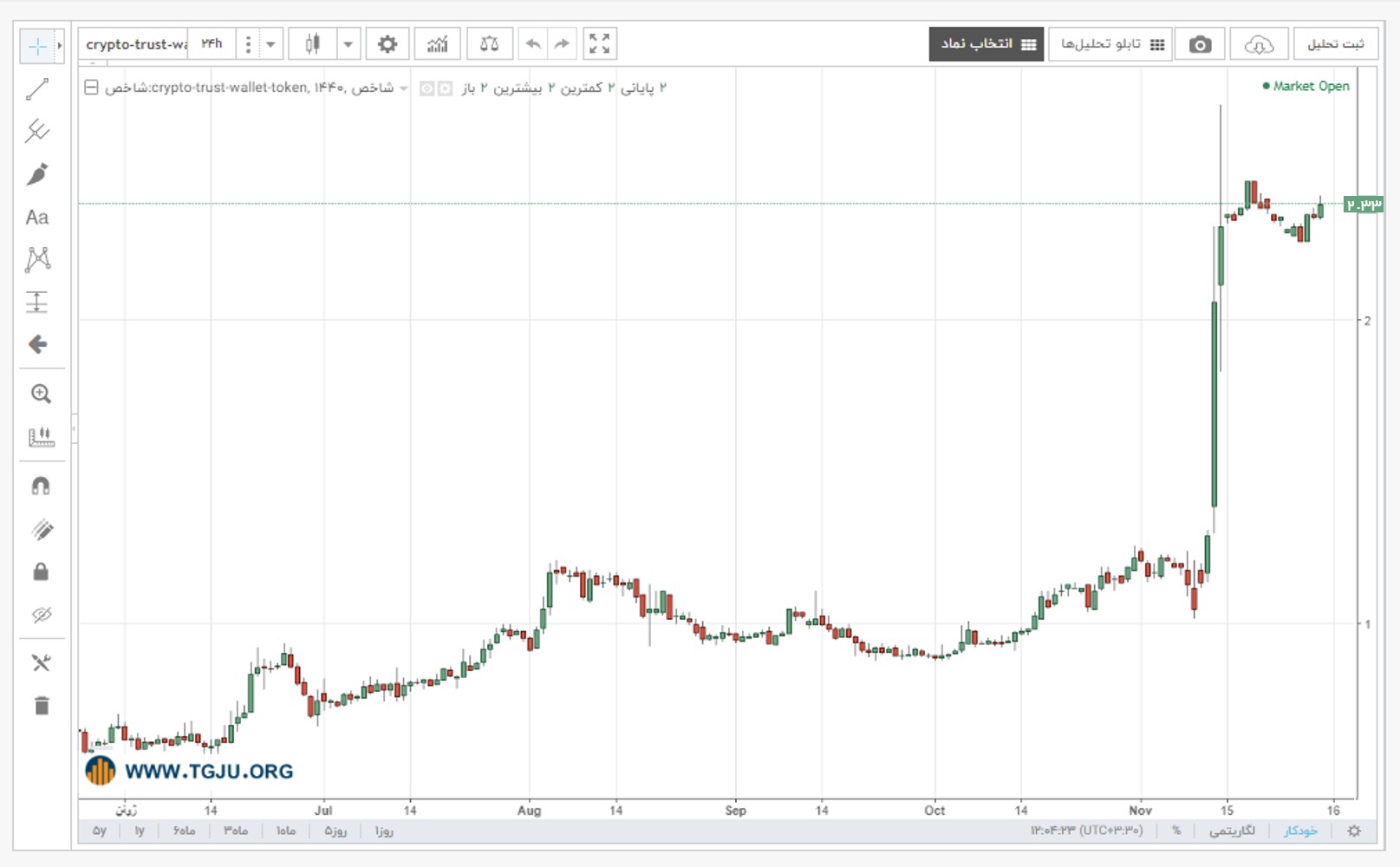Open the 24h interval selector
This screenshot has width=1400, height=867.
point(212,43)
